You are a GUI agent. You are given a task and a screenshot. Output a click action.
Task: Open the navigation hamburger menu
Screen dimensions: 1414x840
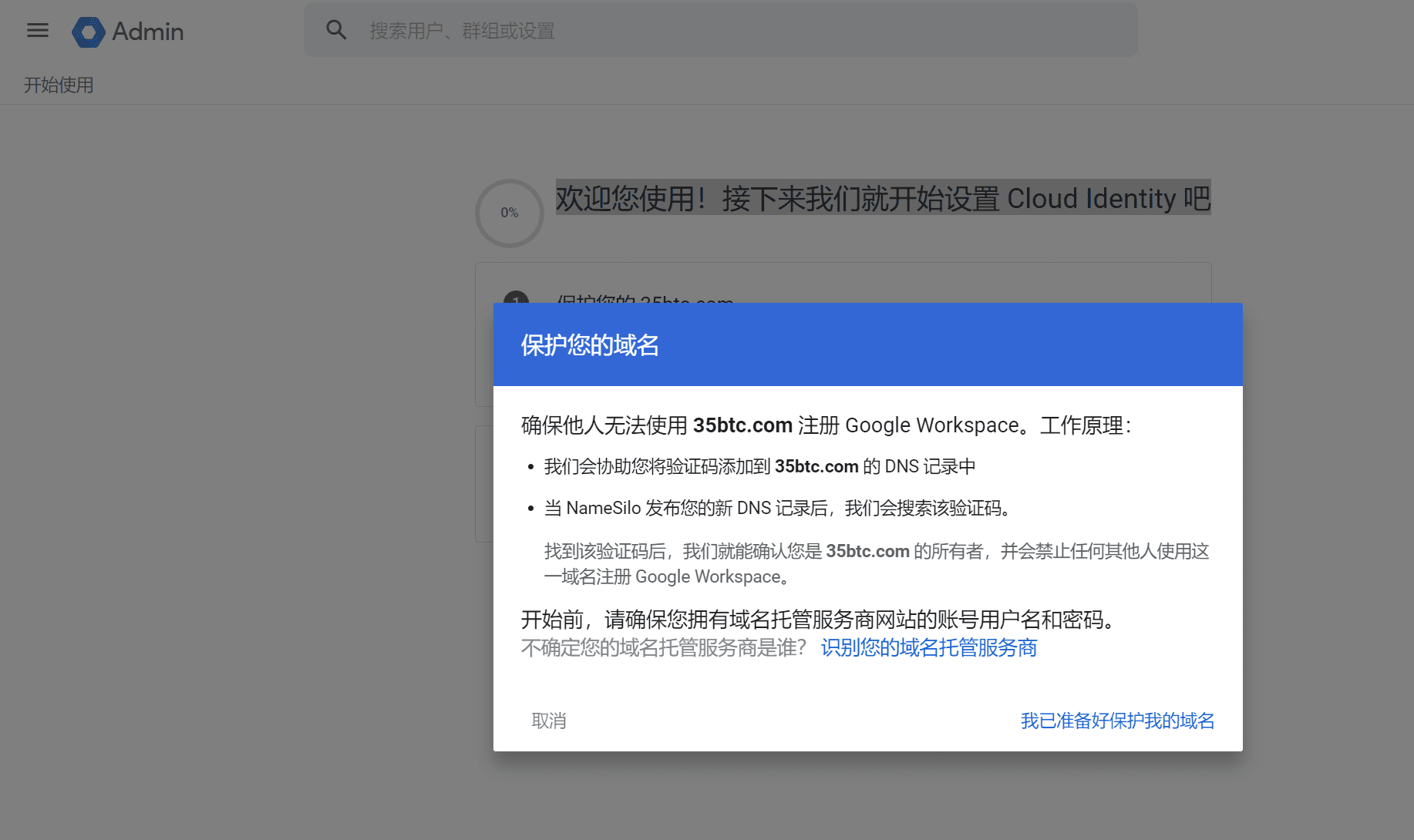point(36,30)
